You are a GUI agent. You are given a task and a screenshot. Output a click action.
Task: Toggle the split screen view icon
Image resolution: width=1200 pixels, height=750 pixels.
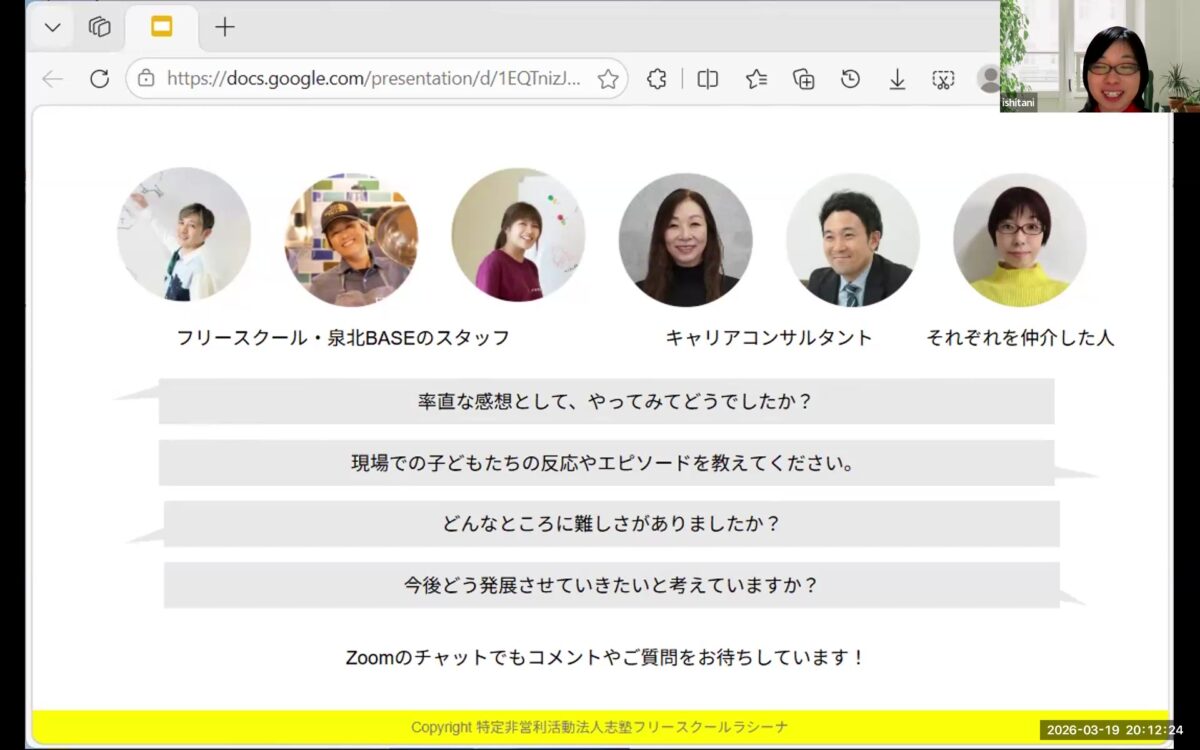(x=707, y=79)
